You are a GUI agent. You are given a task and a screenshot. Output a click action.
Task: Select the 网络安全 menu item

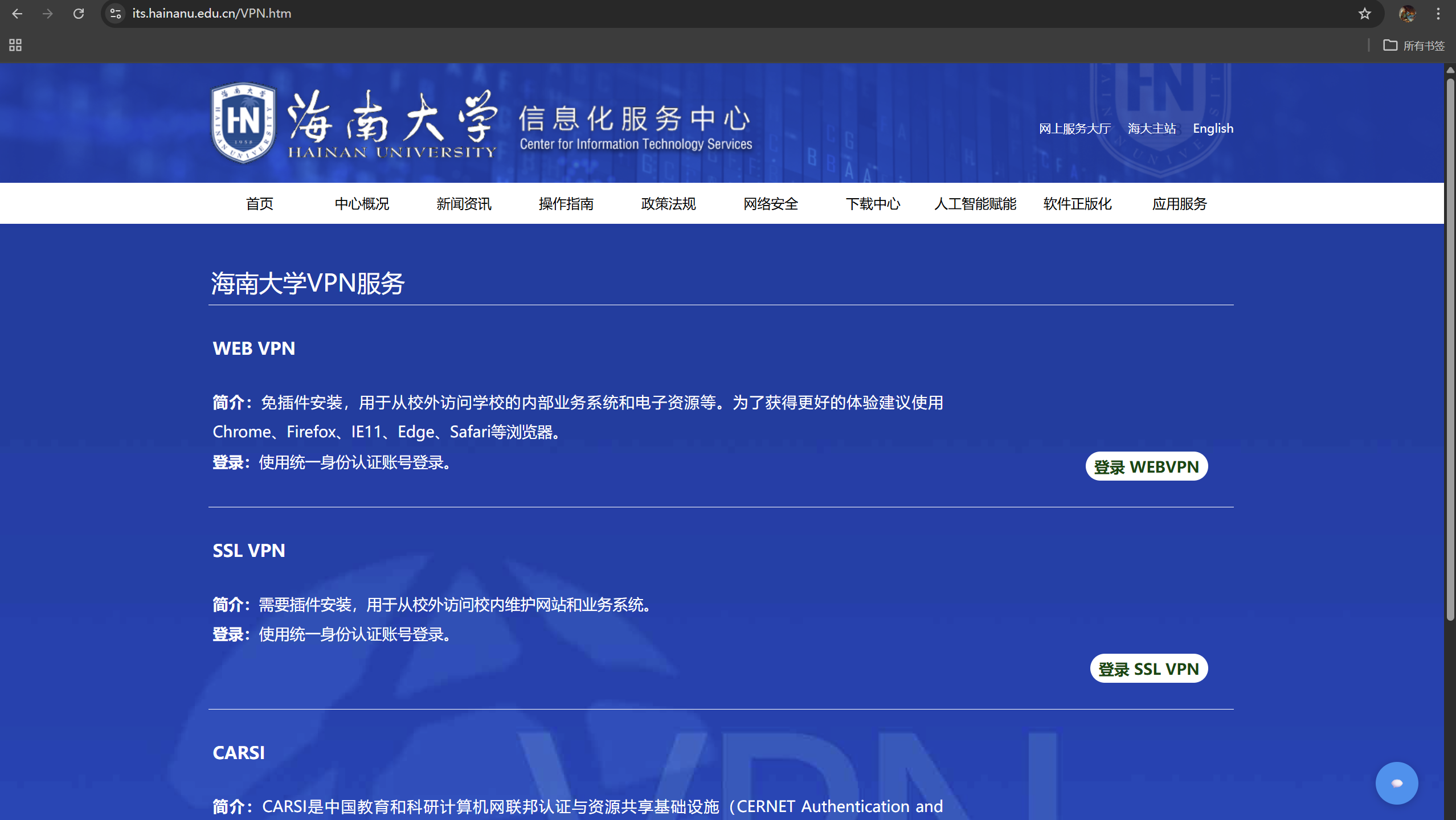pyautogui.click(x=770, y=204)
